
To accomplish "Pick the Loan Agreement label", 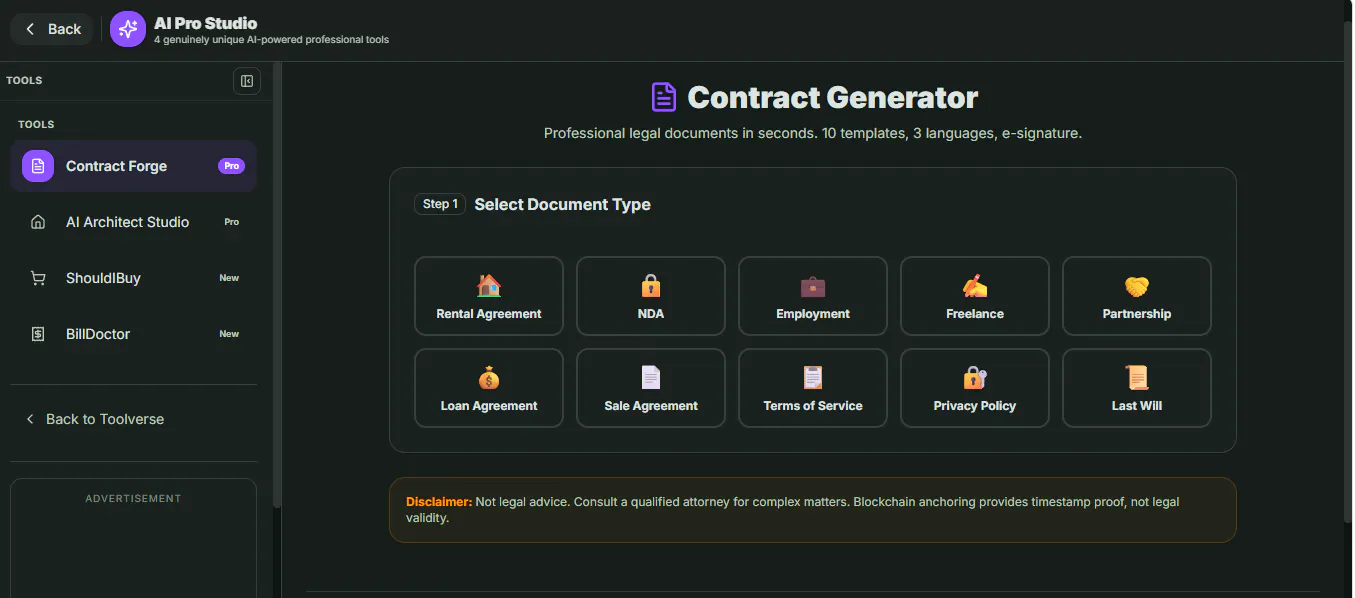I will click(x=489, y=406).
